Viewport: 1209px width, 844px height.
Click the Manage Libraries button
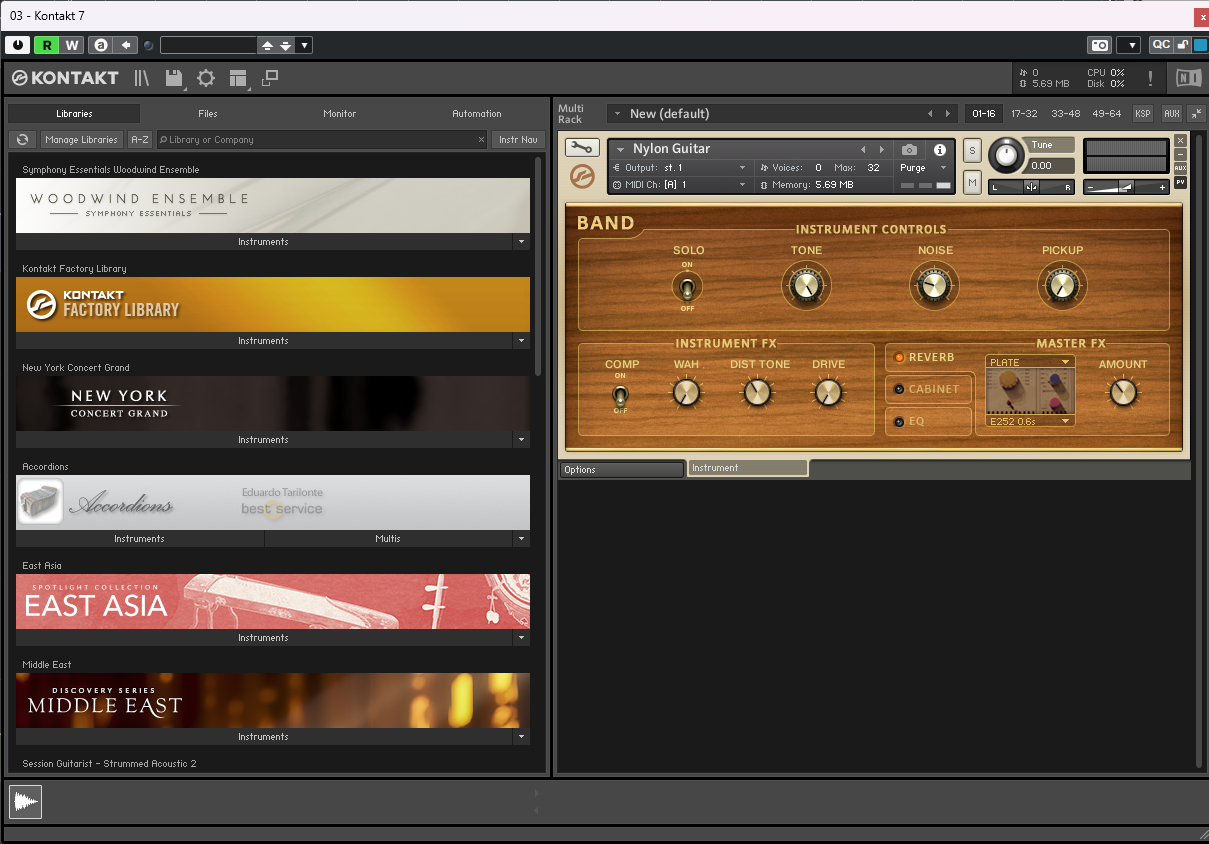tap(82, 140)
